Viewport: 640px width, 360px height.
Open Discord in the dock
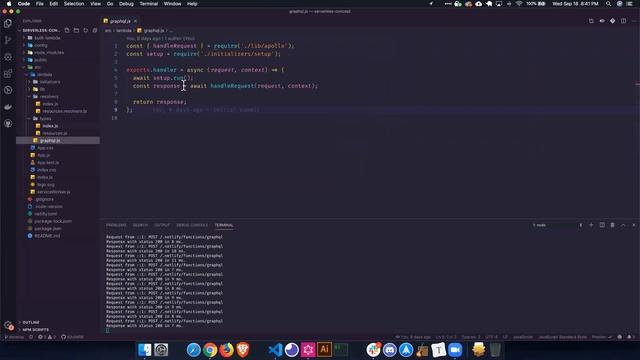[389, 350]
